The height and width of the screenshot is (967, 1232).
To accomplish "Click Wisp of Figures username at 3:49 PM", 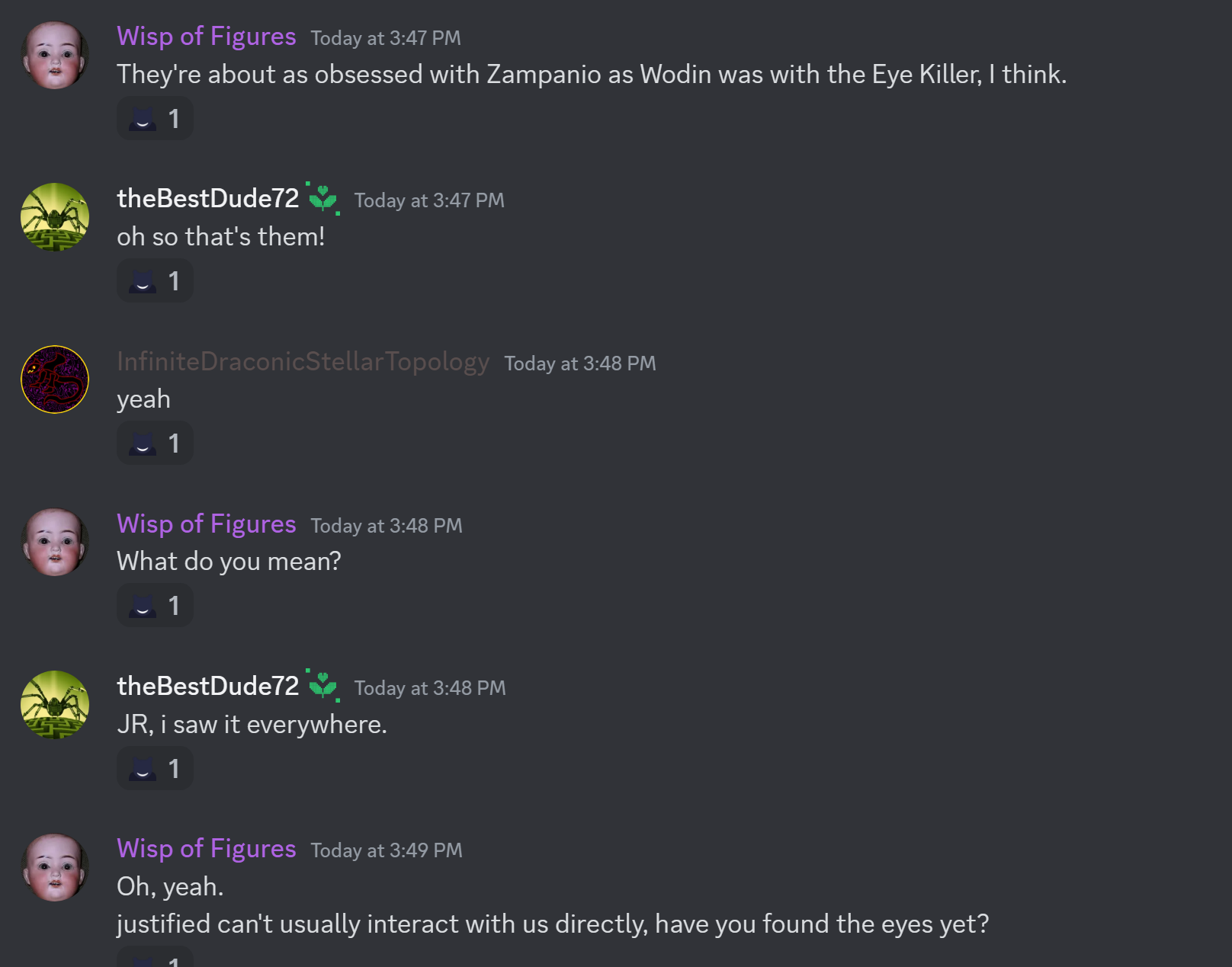I will point(206,849).
